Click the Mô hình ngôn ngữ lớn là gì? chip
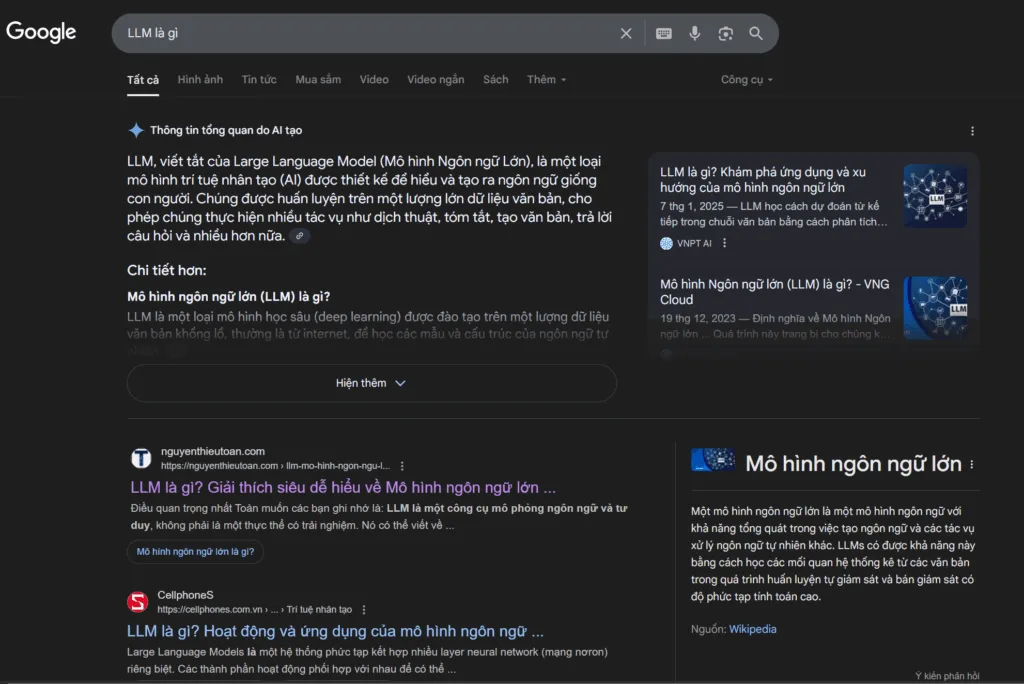 [195, 551]
